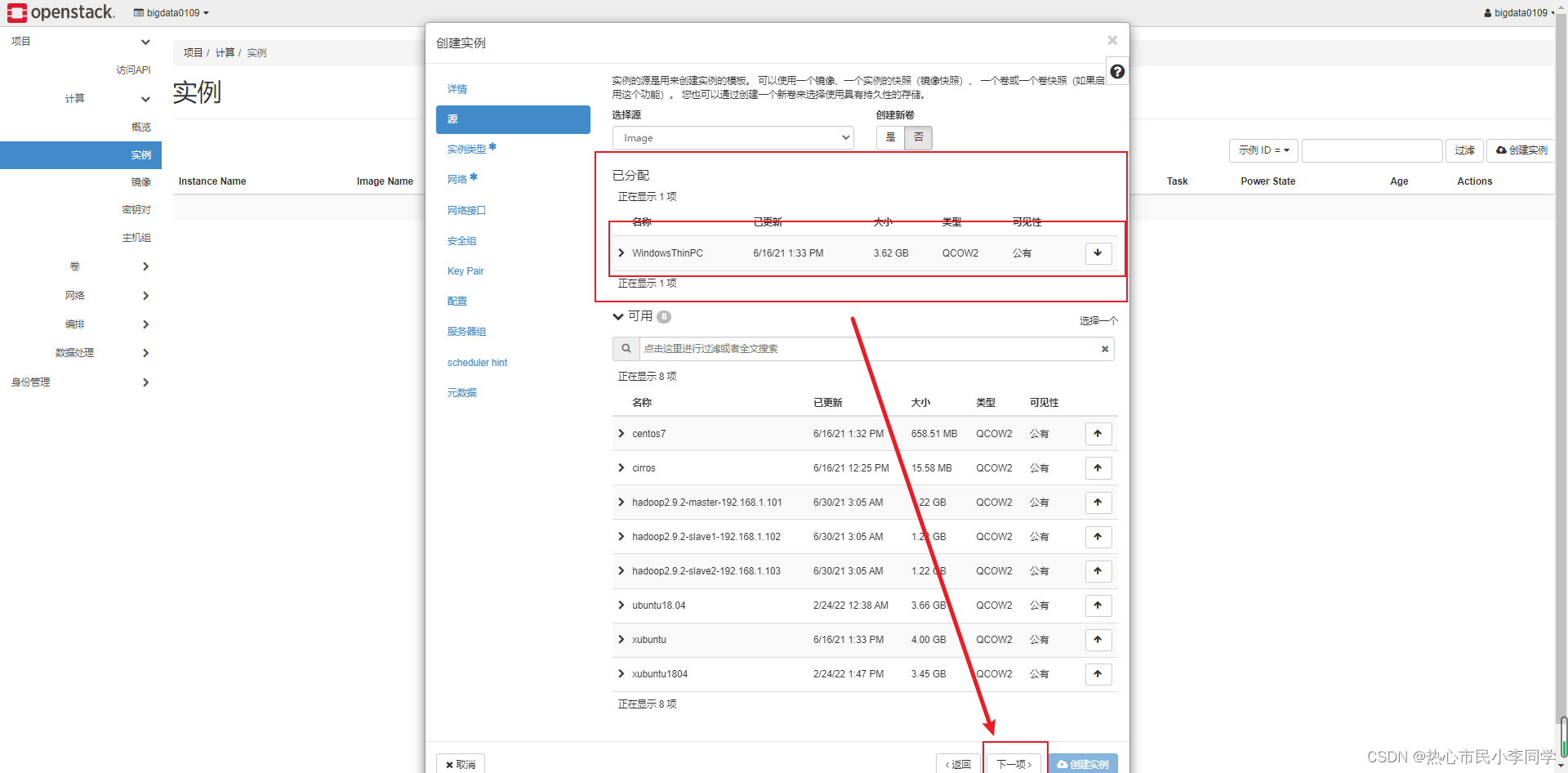1568x773 pixels.
Task: Click the OpenStack logo
Action: (61, 12)
